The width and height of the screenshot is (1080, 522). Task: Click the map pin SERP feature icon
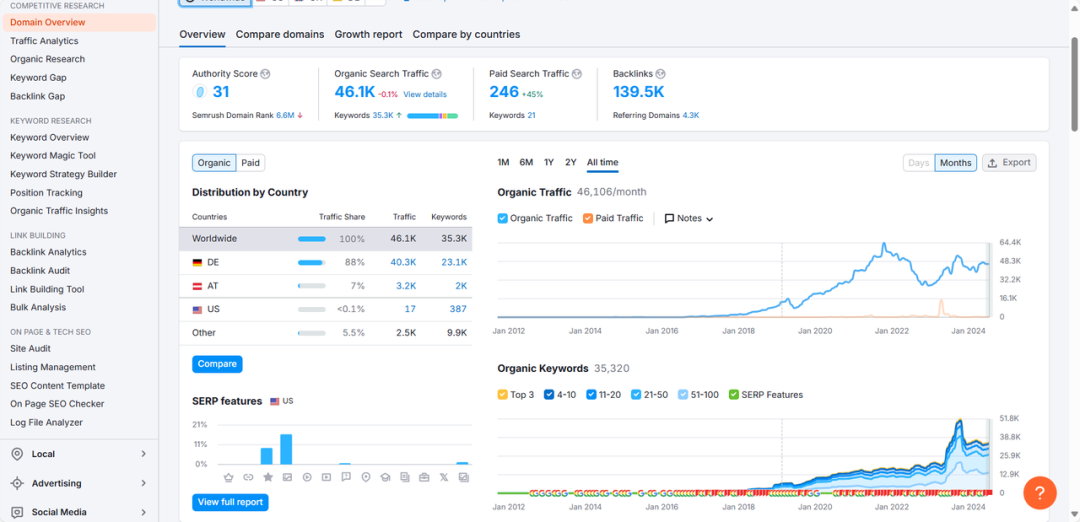(365, 477)
